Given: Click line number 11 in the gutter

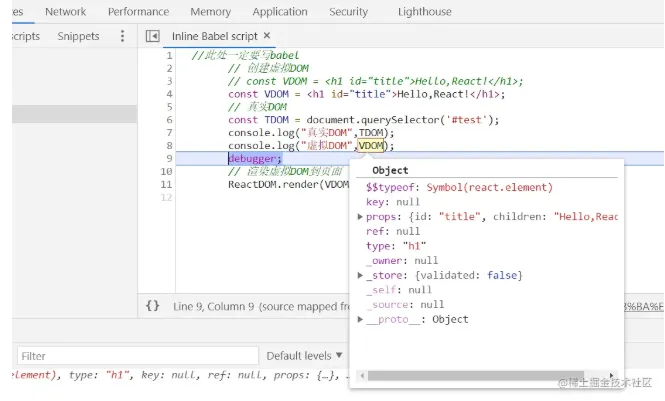Looking at the screenshot, I should pyautogui.click(x=166, y=184).
